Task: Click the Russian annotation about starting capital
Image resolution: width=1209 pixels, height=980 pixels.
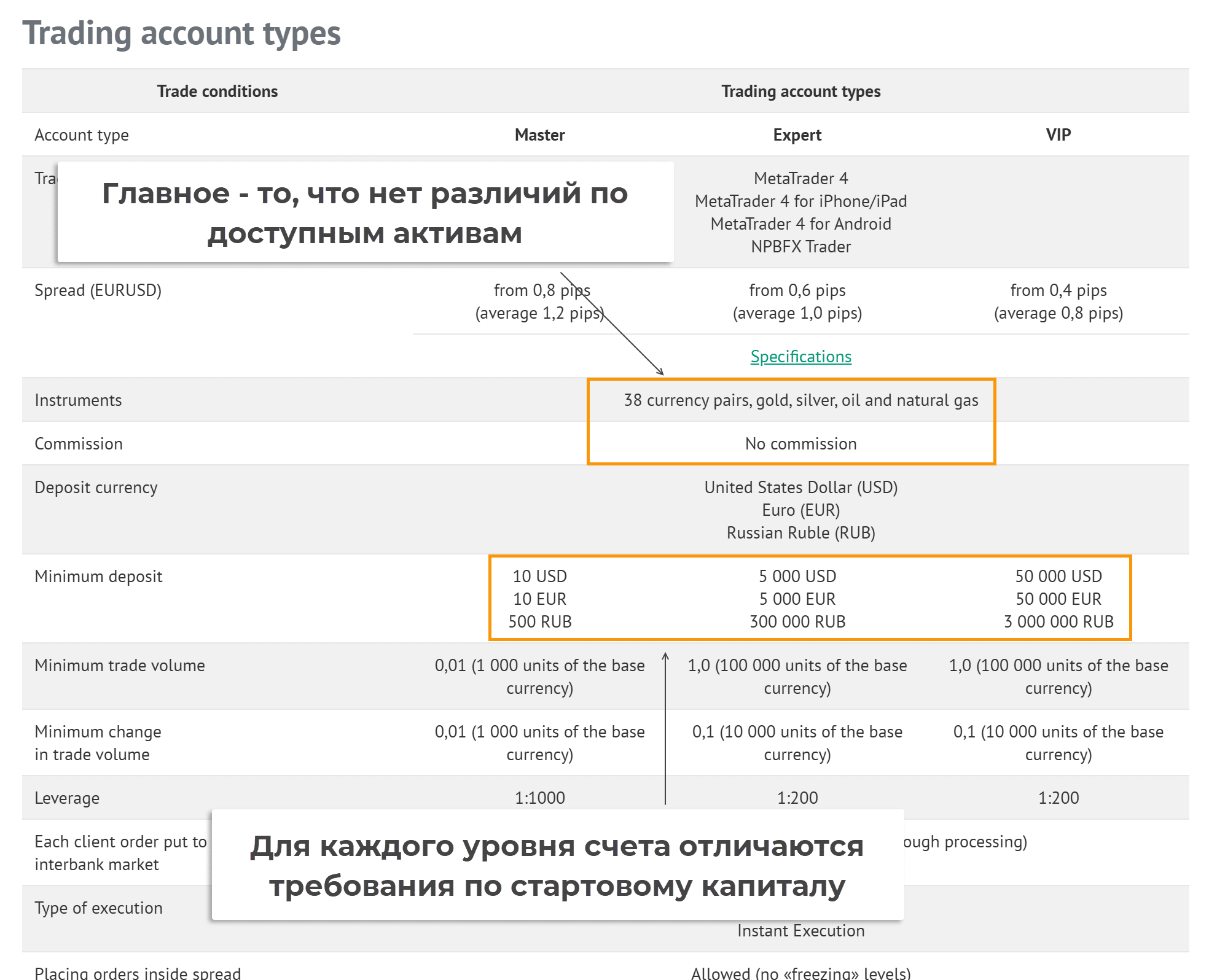Action: tap(557, 865)
